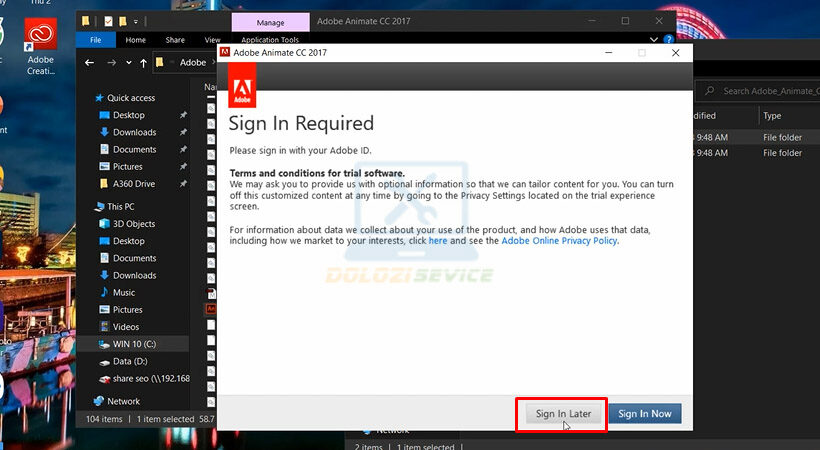820x450 pixels.
Task: Open the Music folder icon under This PC
Action: coord(104,293)
